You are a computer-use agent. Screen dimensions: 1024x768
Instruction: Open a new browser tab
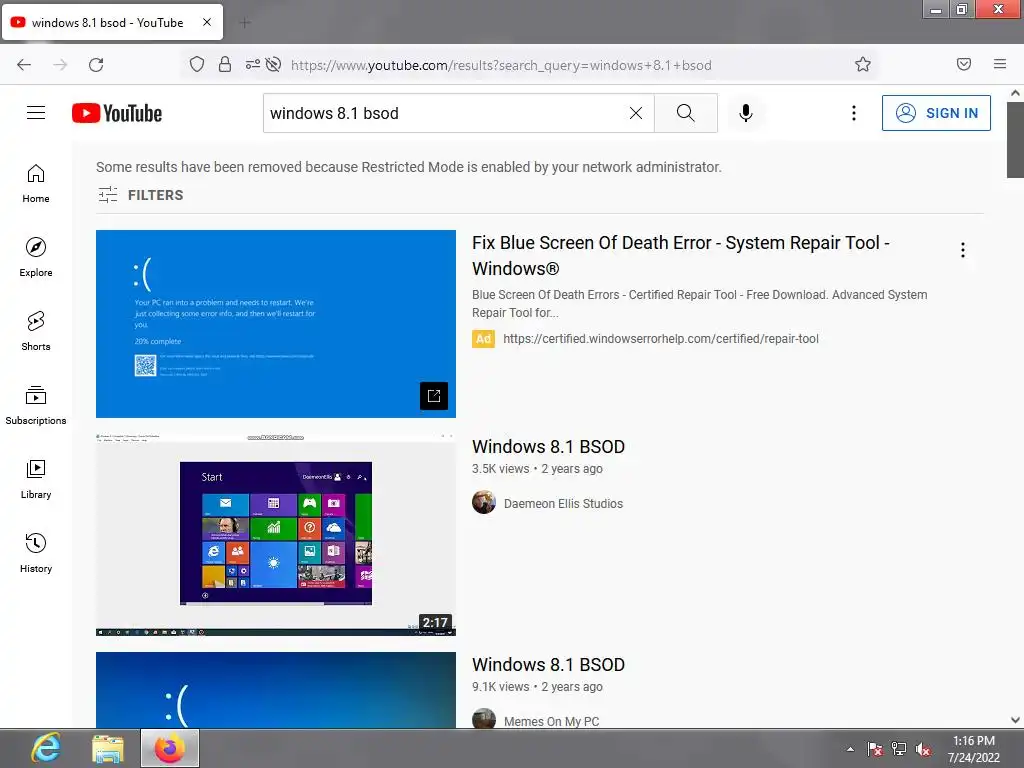point(245,23)
